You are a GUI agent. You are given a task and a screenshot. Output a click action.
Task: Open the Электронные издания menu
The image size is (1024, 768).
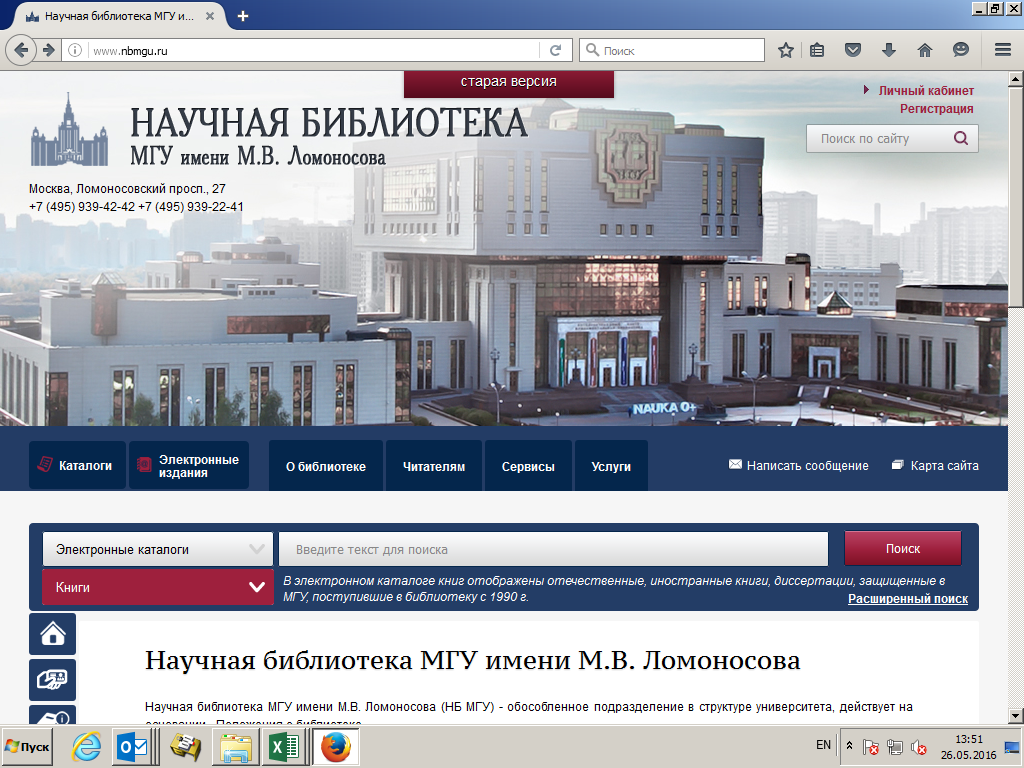point(189,465)
